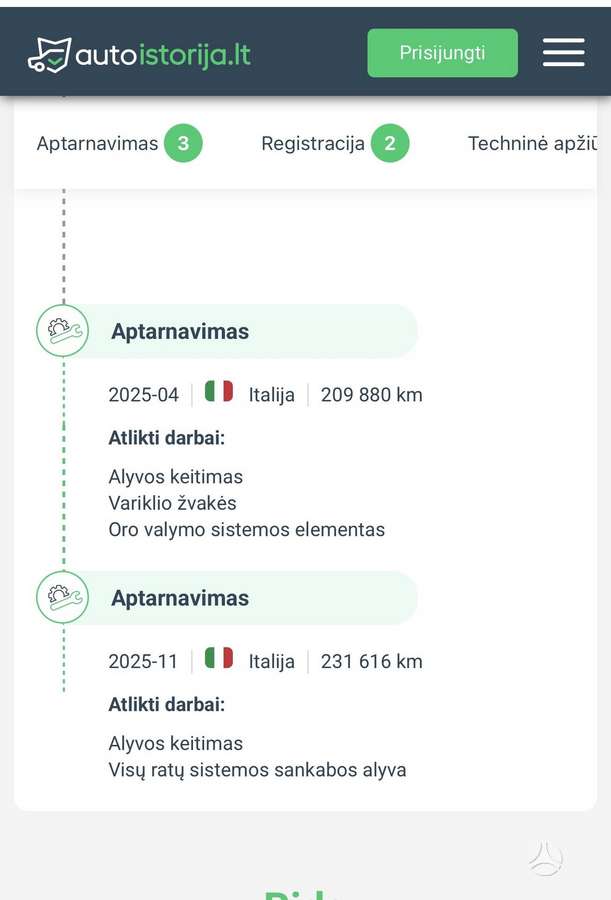Click the Oro valymo sistemos elementas line
611x900 pixels.
click(x=247, y=529)
